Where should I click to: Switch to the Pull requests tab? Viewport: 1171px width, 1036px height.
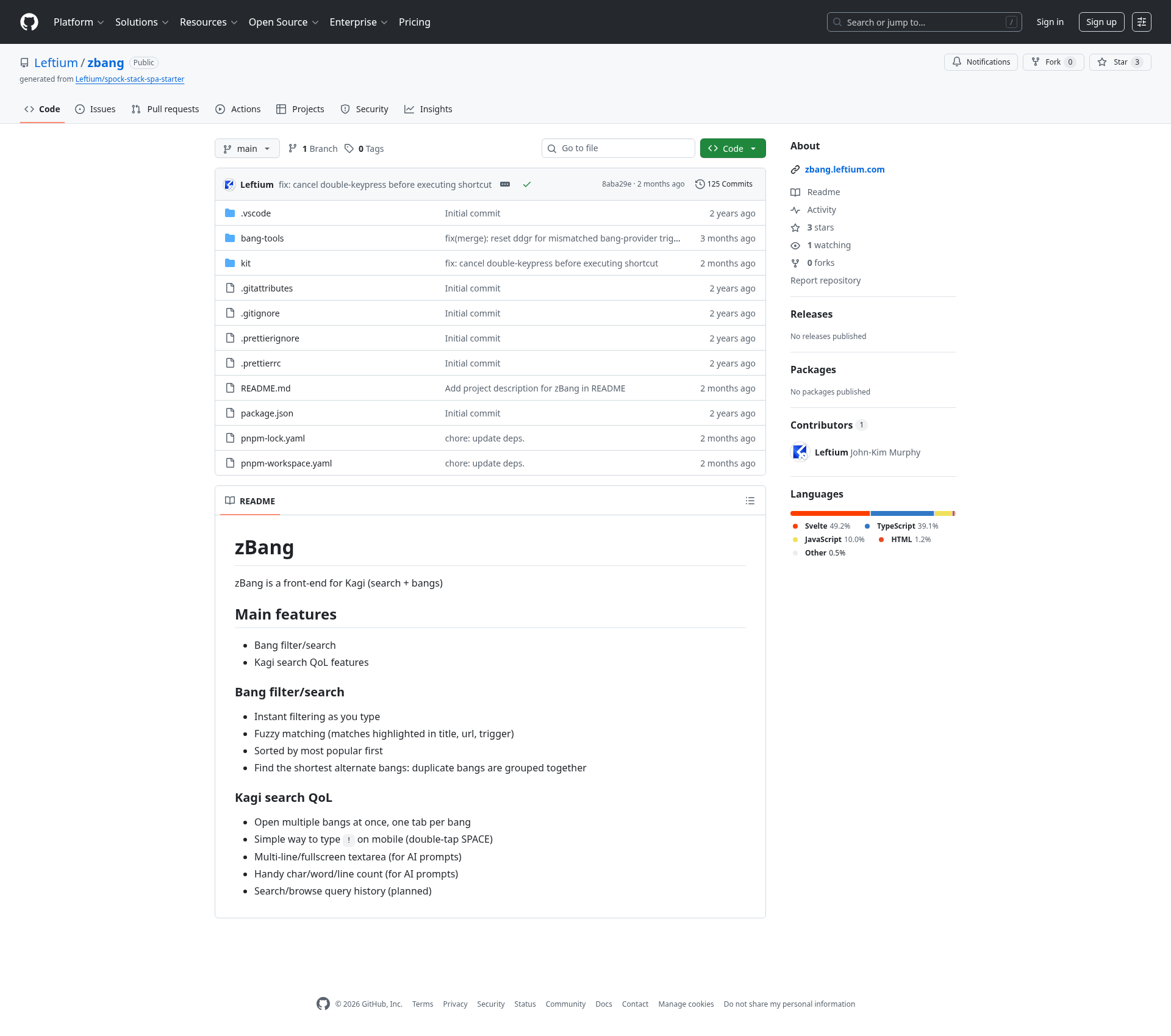point(165,109)
